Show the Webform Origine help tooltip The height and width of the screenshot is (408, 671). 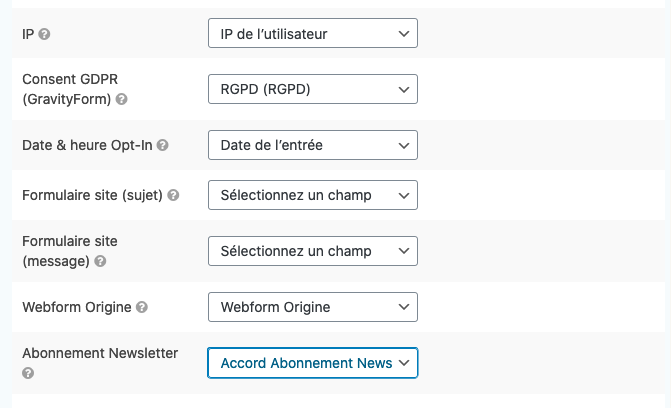pos(142,307)
